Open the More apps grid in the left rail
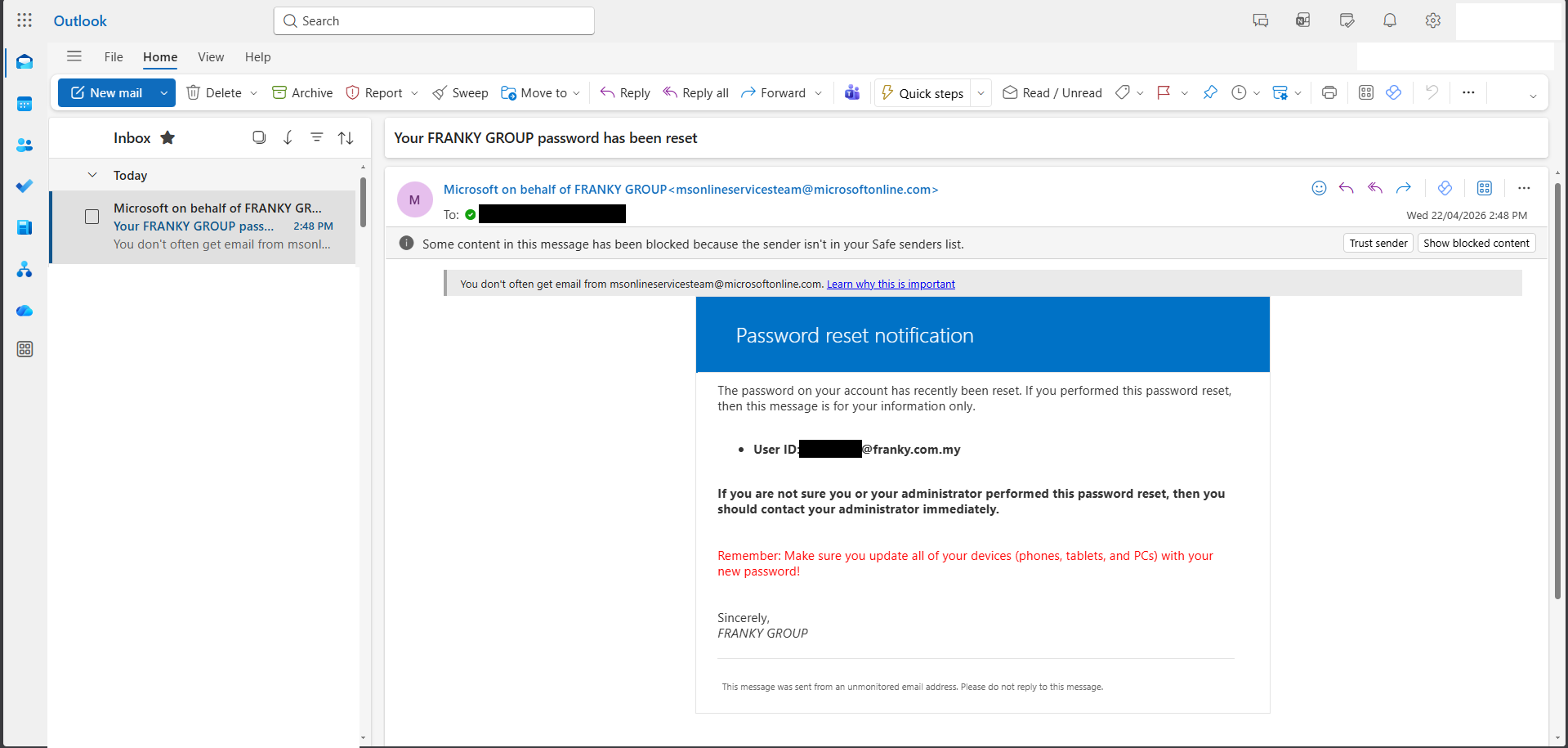The height and width of the screenshot is (748, 1568). (x=25, y=349)
